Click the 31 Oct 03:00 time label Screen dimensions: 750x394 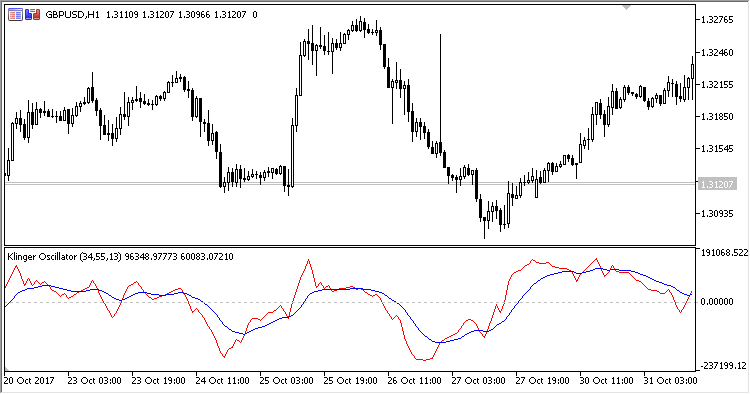pyautogui.click(x=670, y=381)
